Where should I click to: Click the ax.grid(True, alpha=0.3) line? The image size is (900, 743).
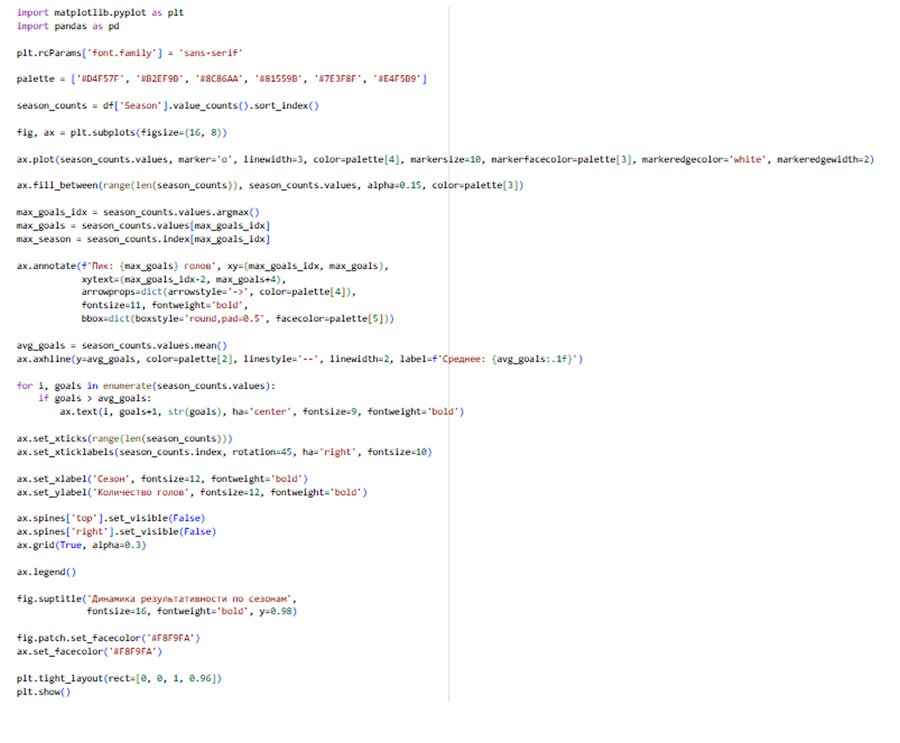pos(82,545)
